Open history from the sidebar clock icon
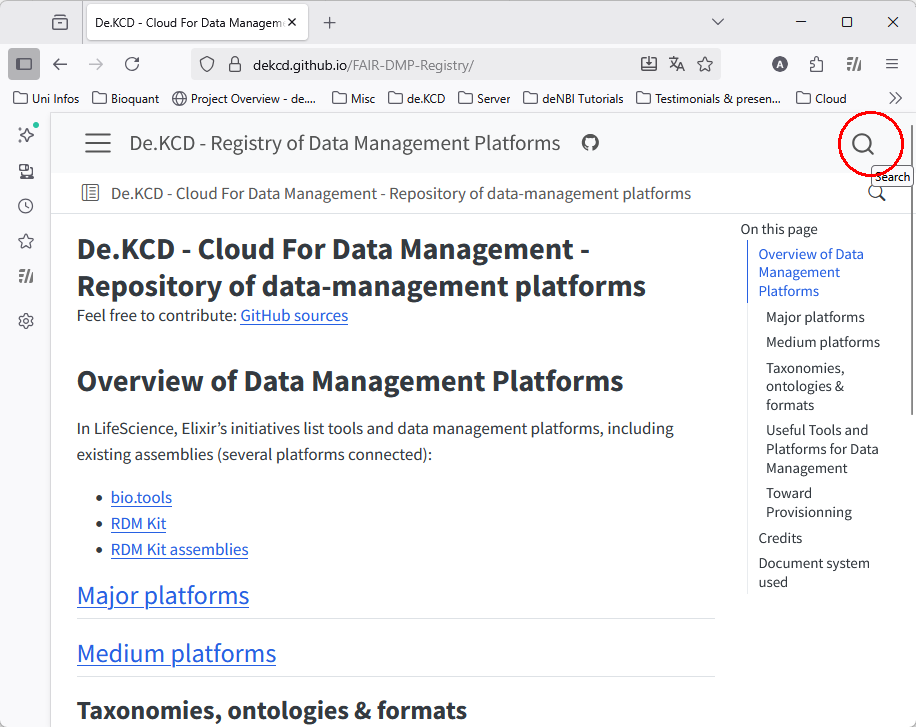Screen dimensions: 916x727 26,206
